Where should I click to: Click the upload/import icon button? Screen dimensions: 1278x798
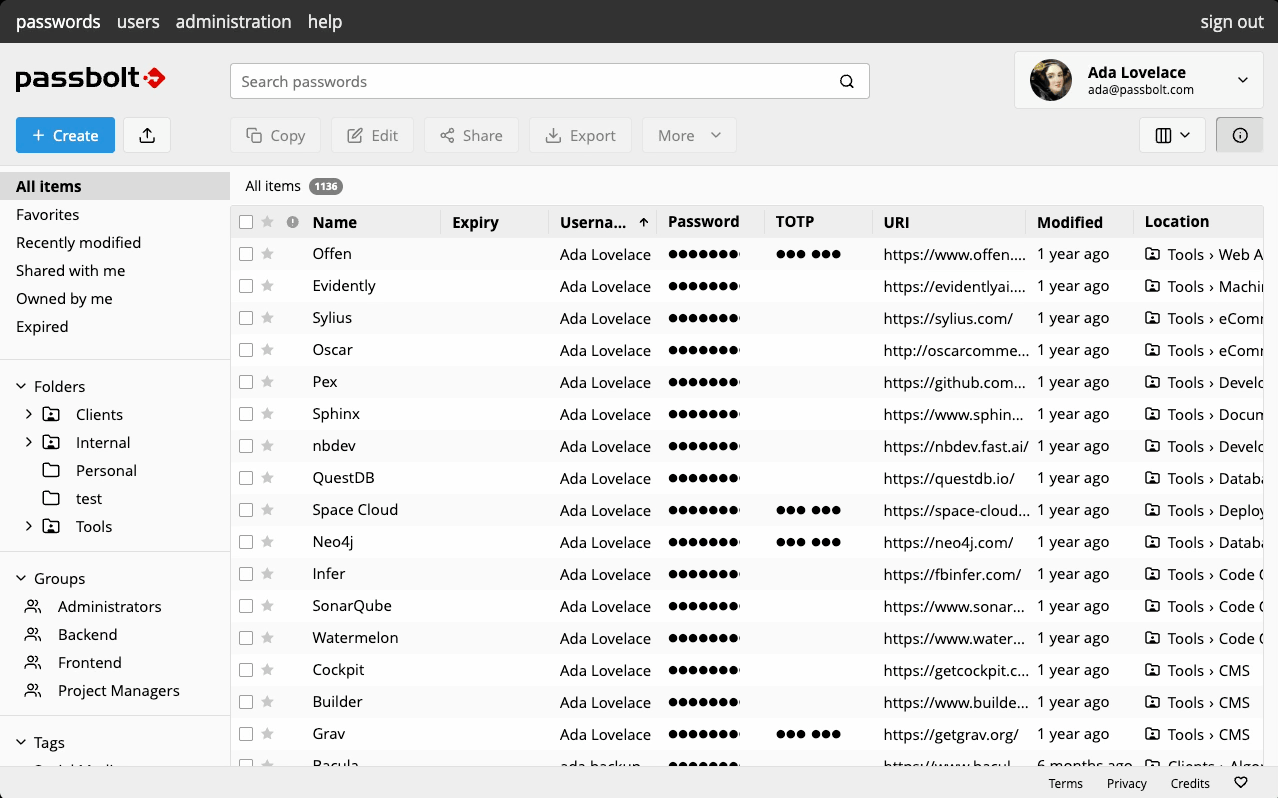(147, 135)
